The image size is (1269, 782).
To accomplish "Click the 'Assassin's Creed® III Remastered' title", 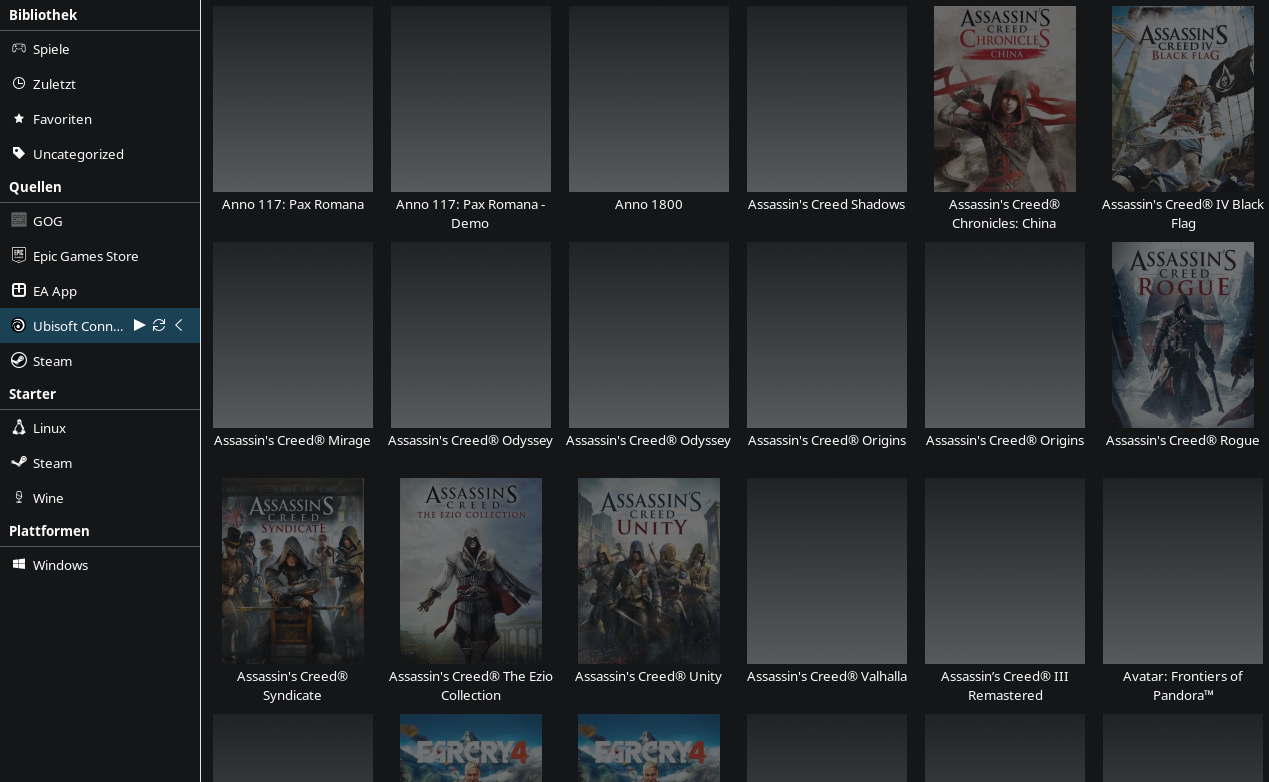I will pyautogui.click(x=1005, y=685).
